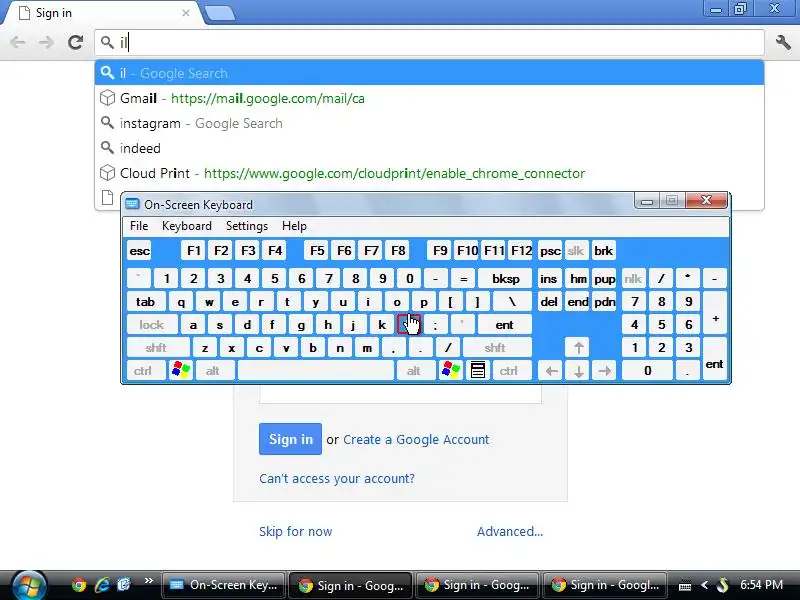Image resolution: width=800 pixels, height=600 pixels.
Task: Click the esc key on the on-screen keyboard
Action: pos(139,251)
